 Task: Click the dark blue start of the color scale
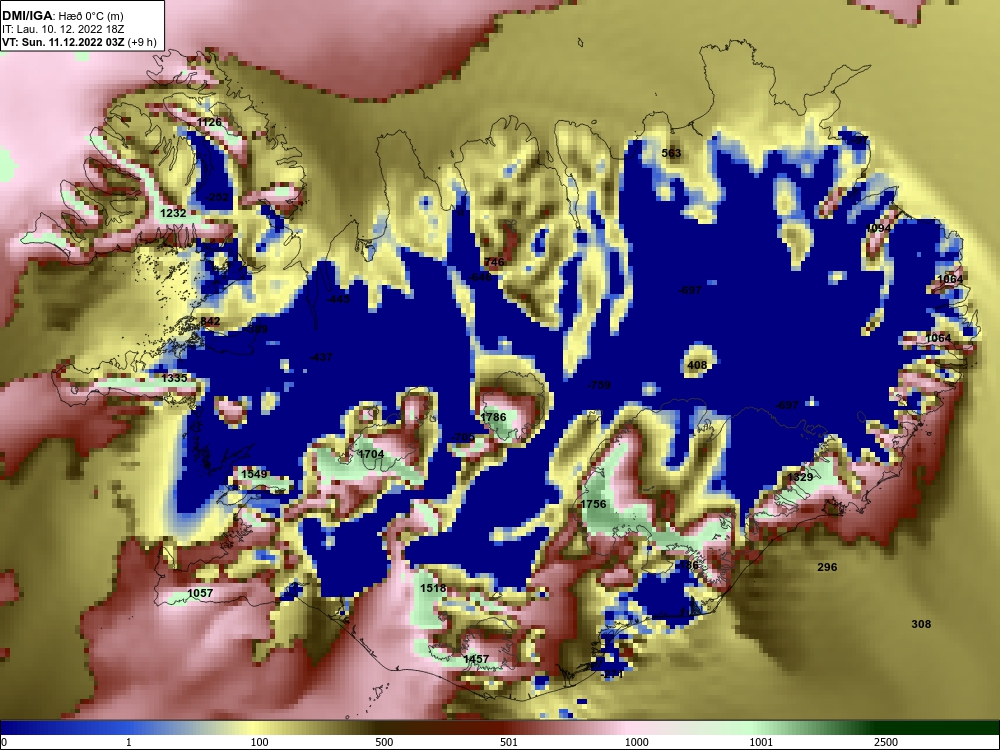tap(13, 728)
